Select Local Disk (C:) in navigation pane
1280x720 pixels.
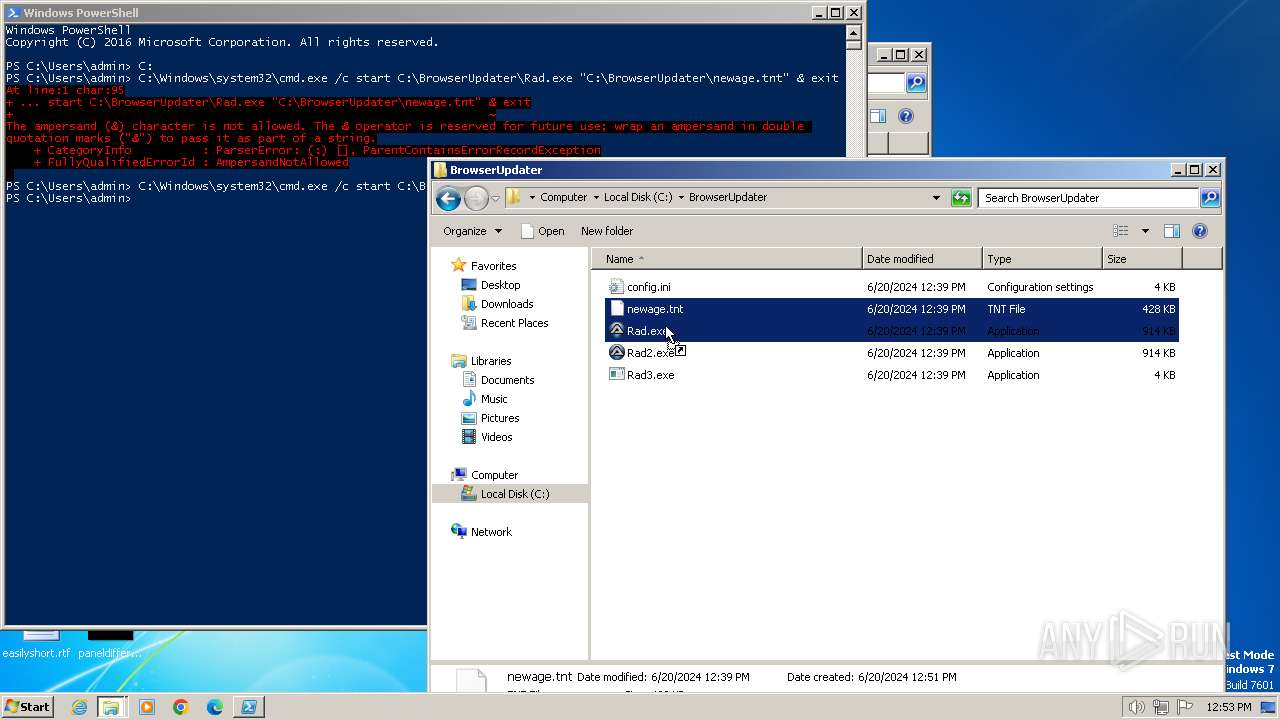[514, 494]
